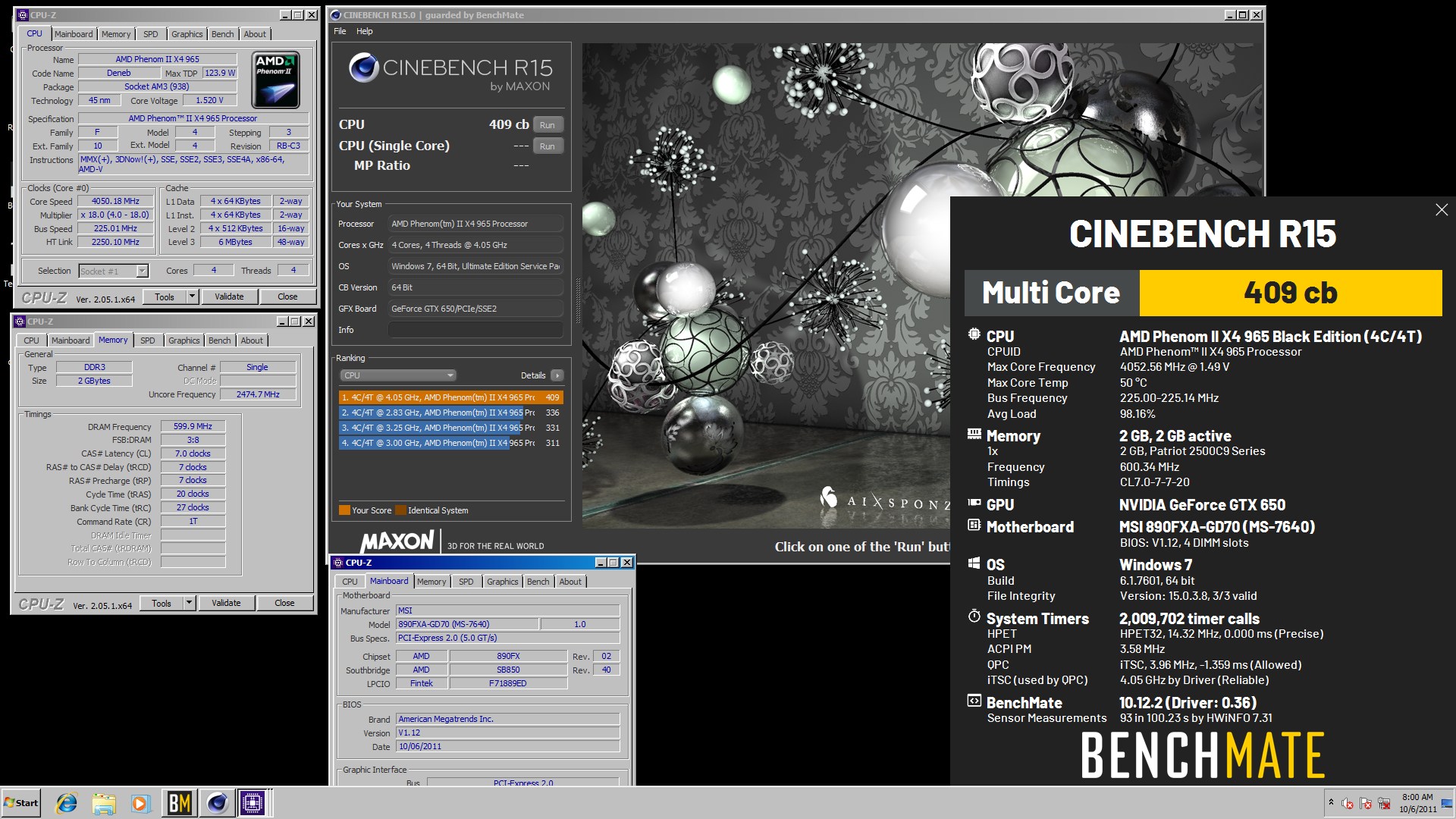Open About tab in CPU-Z Memory window
1456x819 pixels.
(x=252, y=340)
